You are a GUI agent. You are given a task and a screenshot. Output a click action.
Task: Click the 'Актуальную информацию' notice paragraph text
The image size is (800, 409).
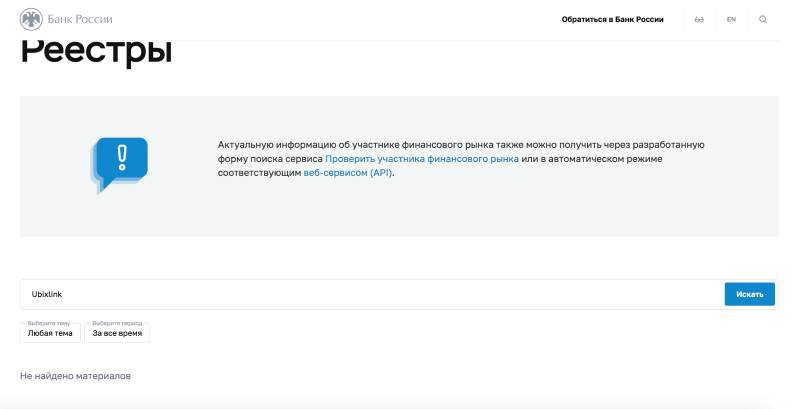point(467,145)
